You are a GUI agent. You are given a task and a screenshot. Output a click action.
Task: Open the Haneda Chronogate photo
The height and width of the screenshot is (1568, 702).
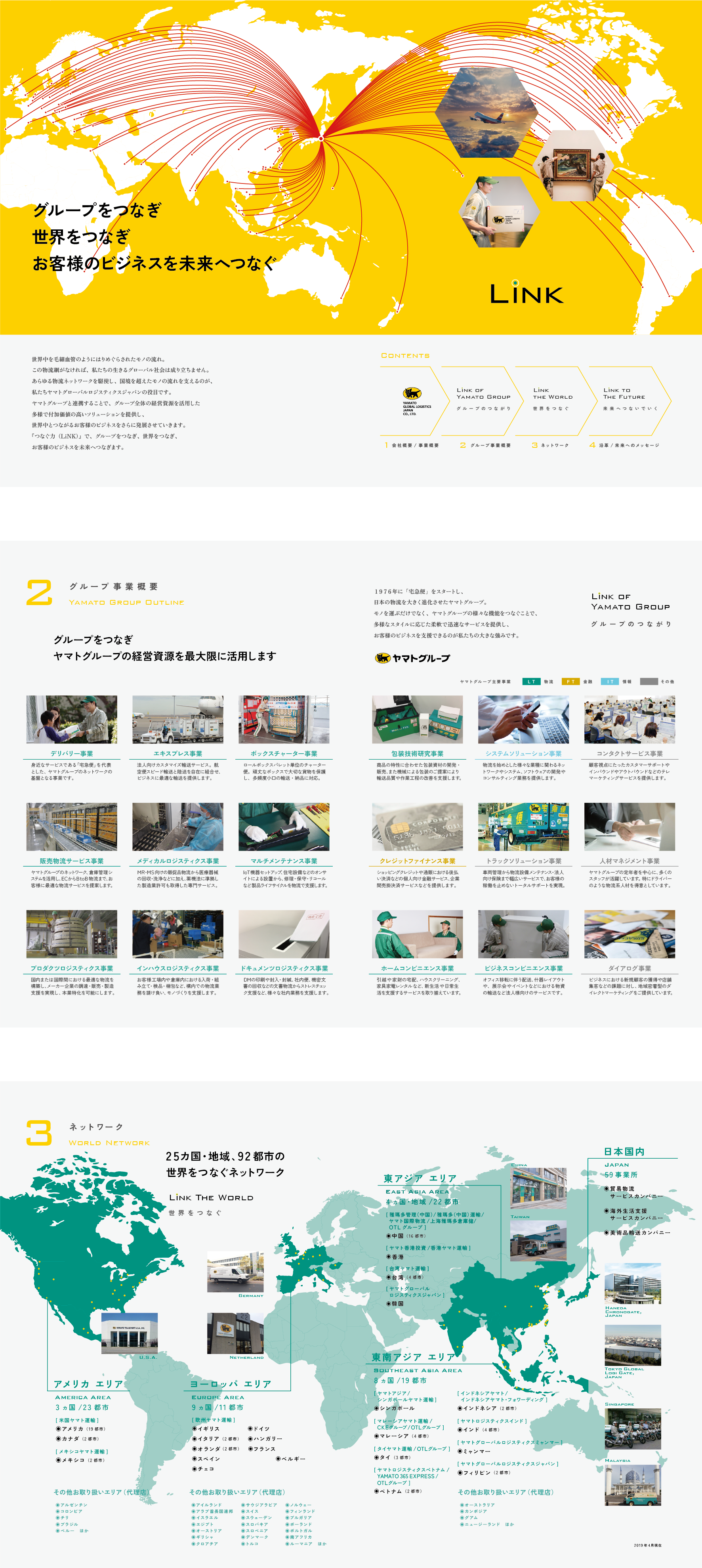point(633,1283)
